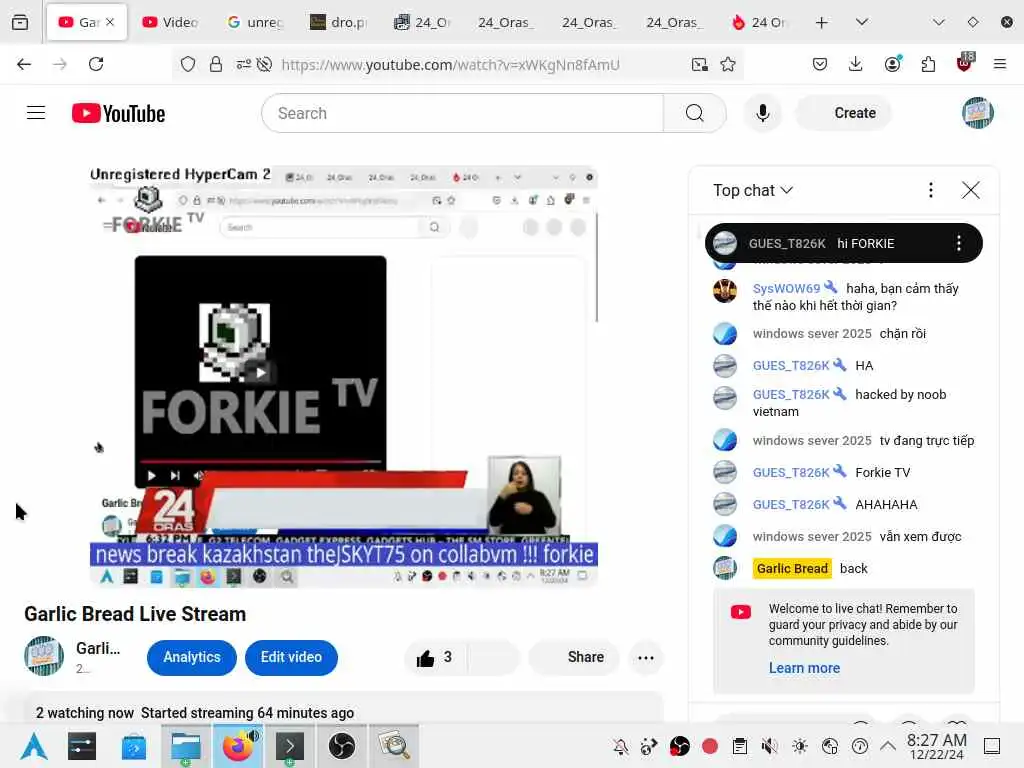Screen dimensions: 1024x768
Task: Click the live stream video player
Action: [344, 376]
